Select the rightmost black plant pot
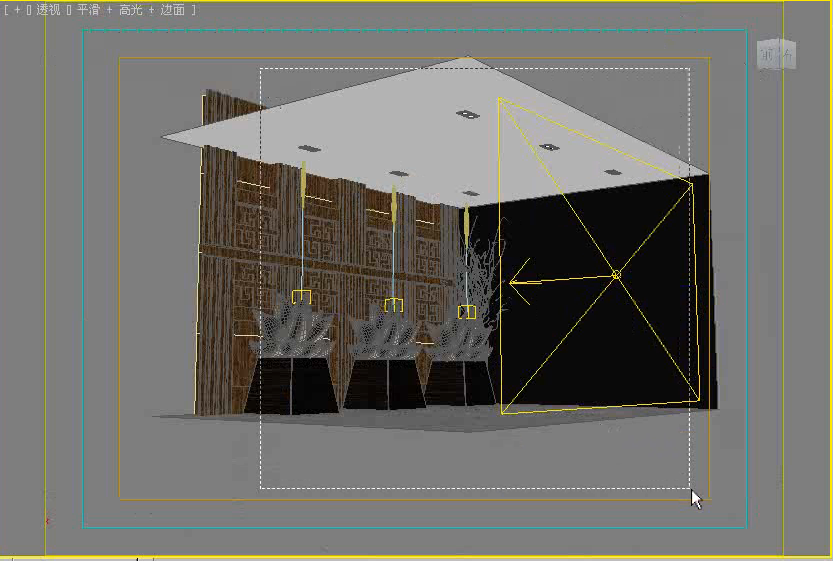Image resolution: width=833 pixels, height=561 pixels. [462, 384]
